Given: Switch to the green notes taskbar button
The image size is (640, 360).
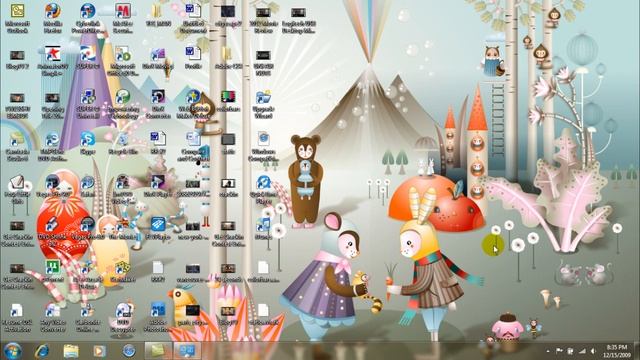Looking at the screenshot, I should coord(158,351).
